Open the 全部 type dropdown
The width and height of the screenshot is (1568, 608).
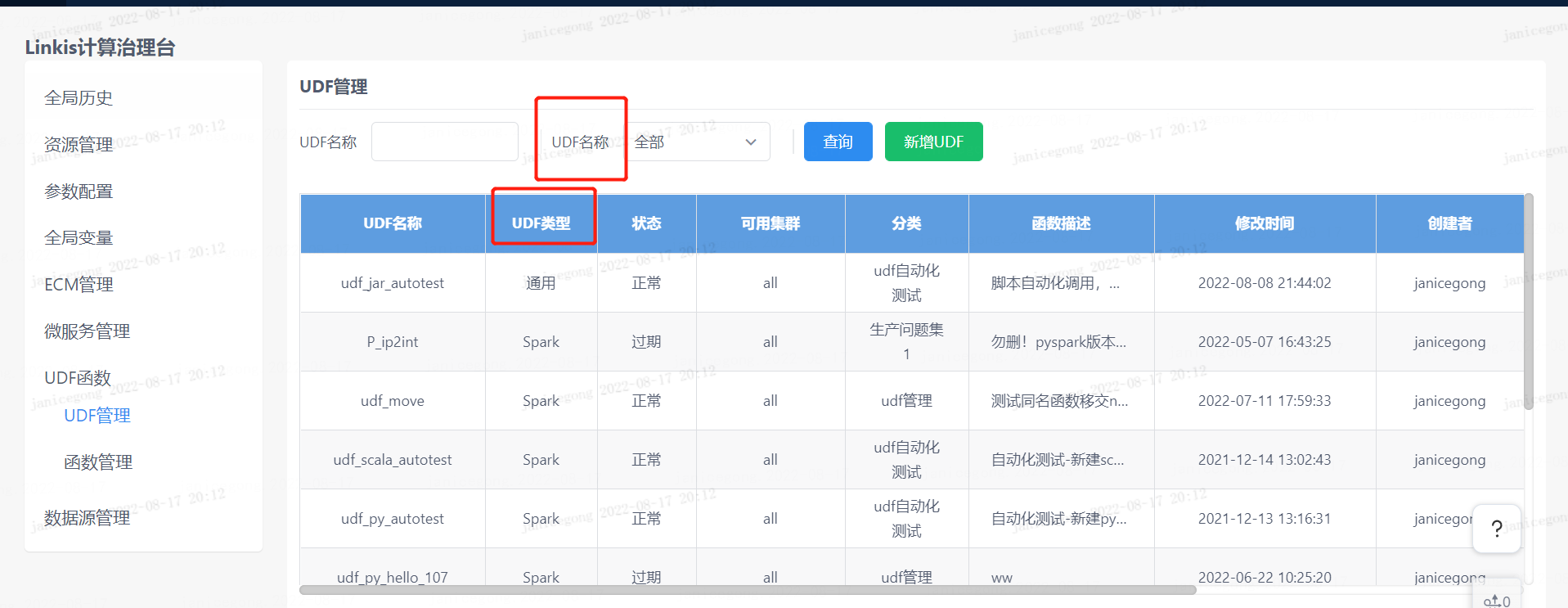click(698, 142)
